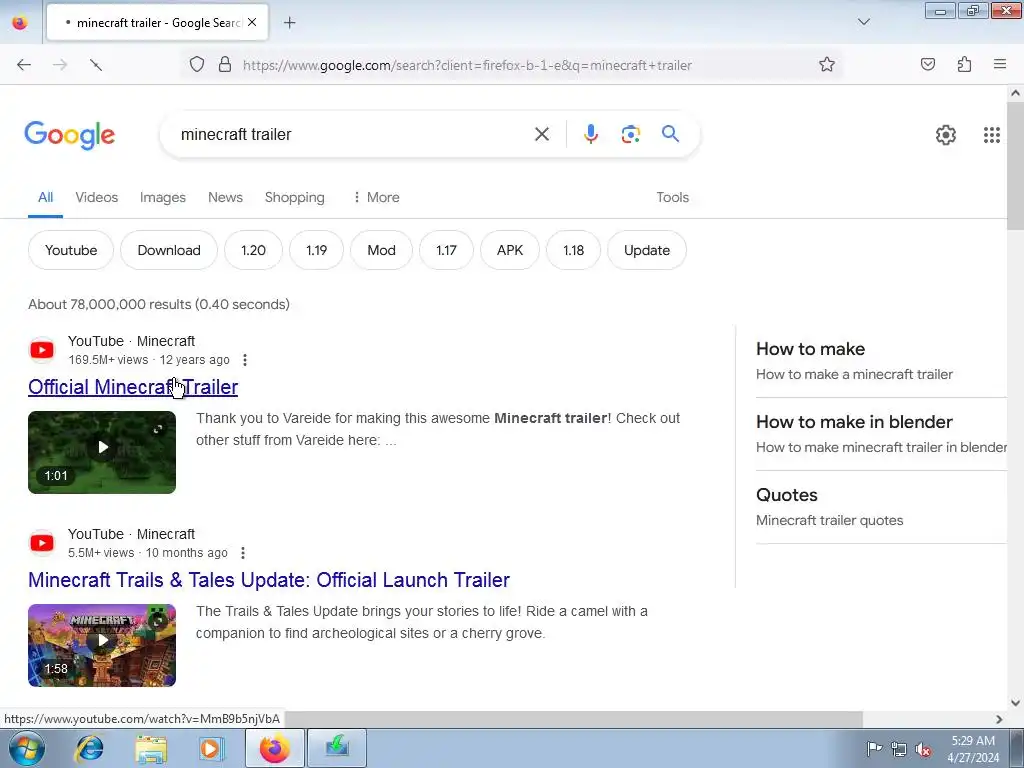
Task: Click YouTube favicon of Trails & Tales result
Action: (42, 543)
